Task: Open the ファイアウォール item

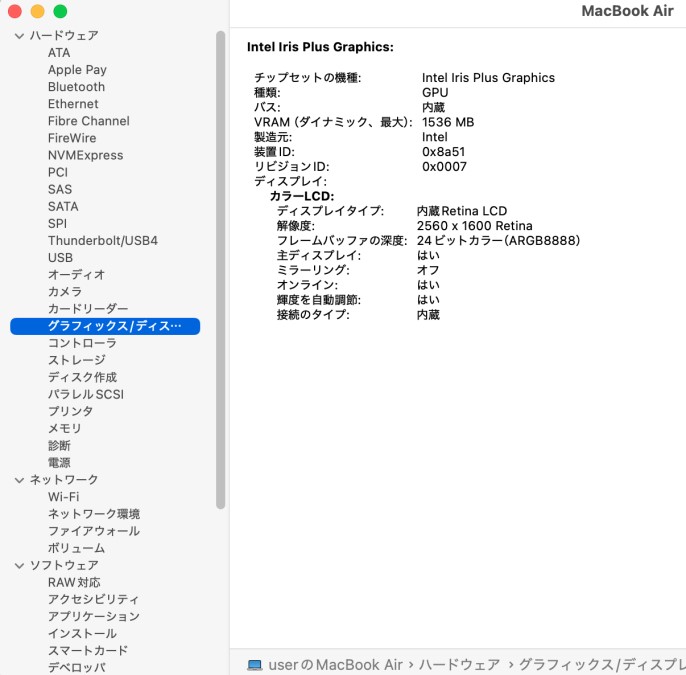Action: (94, 531)
